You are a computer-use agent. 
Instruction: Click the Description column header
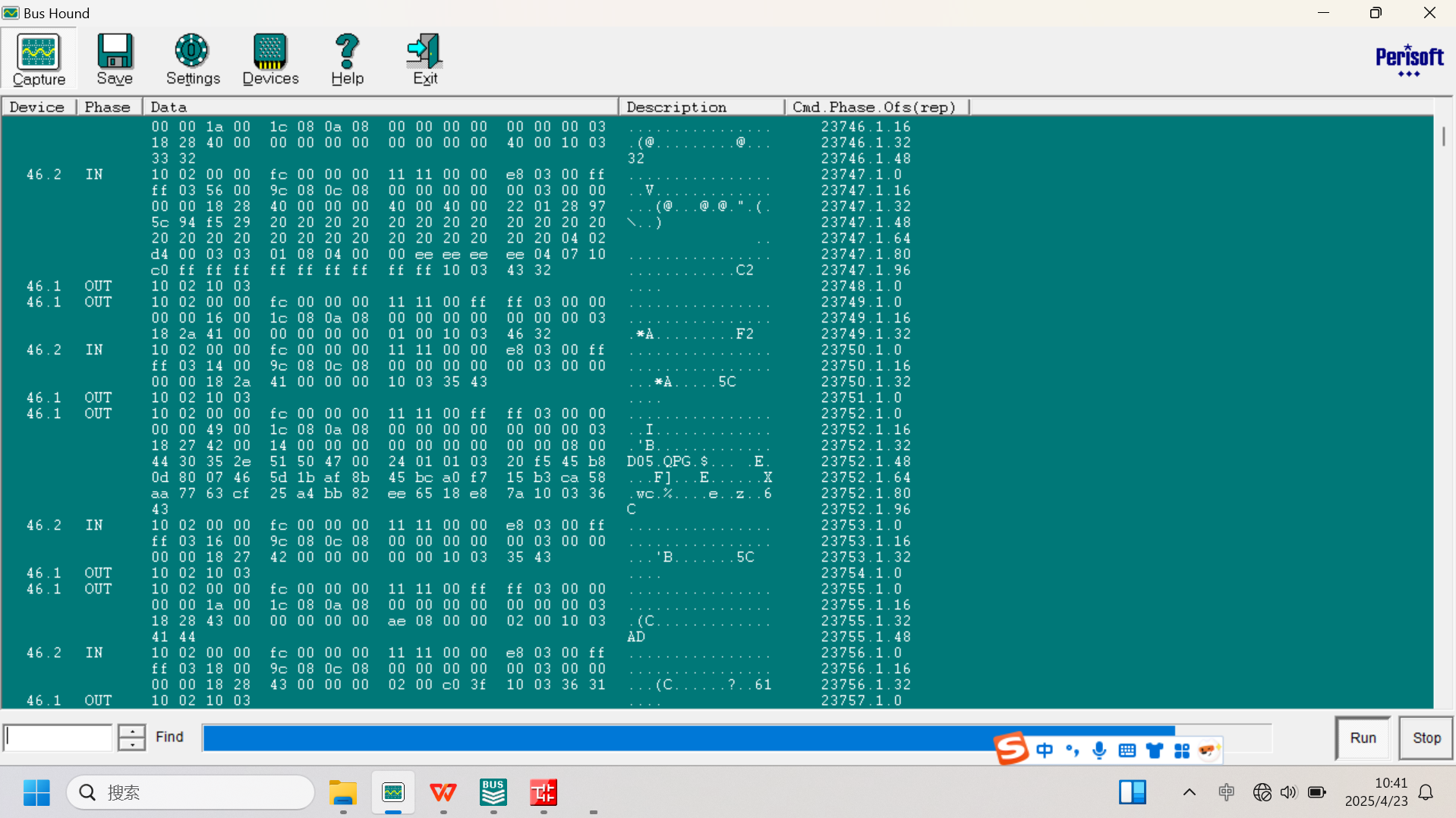(701, 107)
